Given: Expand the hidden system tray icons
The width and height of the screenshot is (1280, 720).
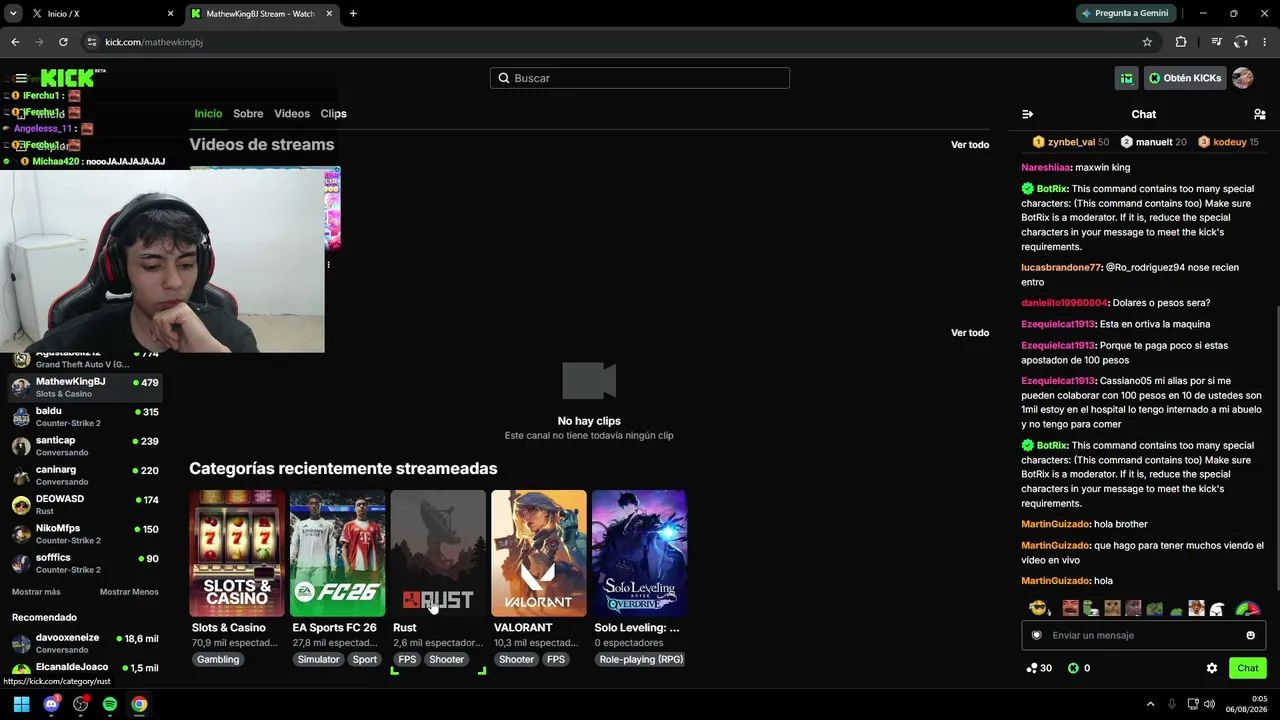Looking at the screenshot, I should [1150, 704].
